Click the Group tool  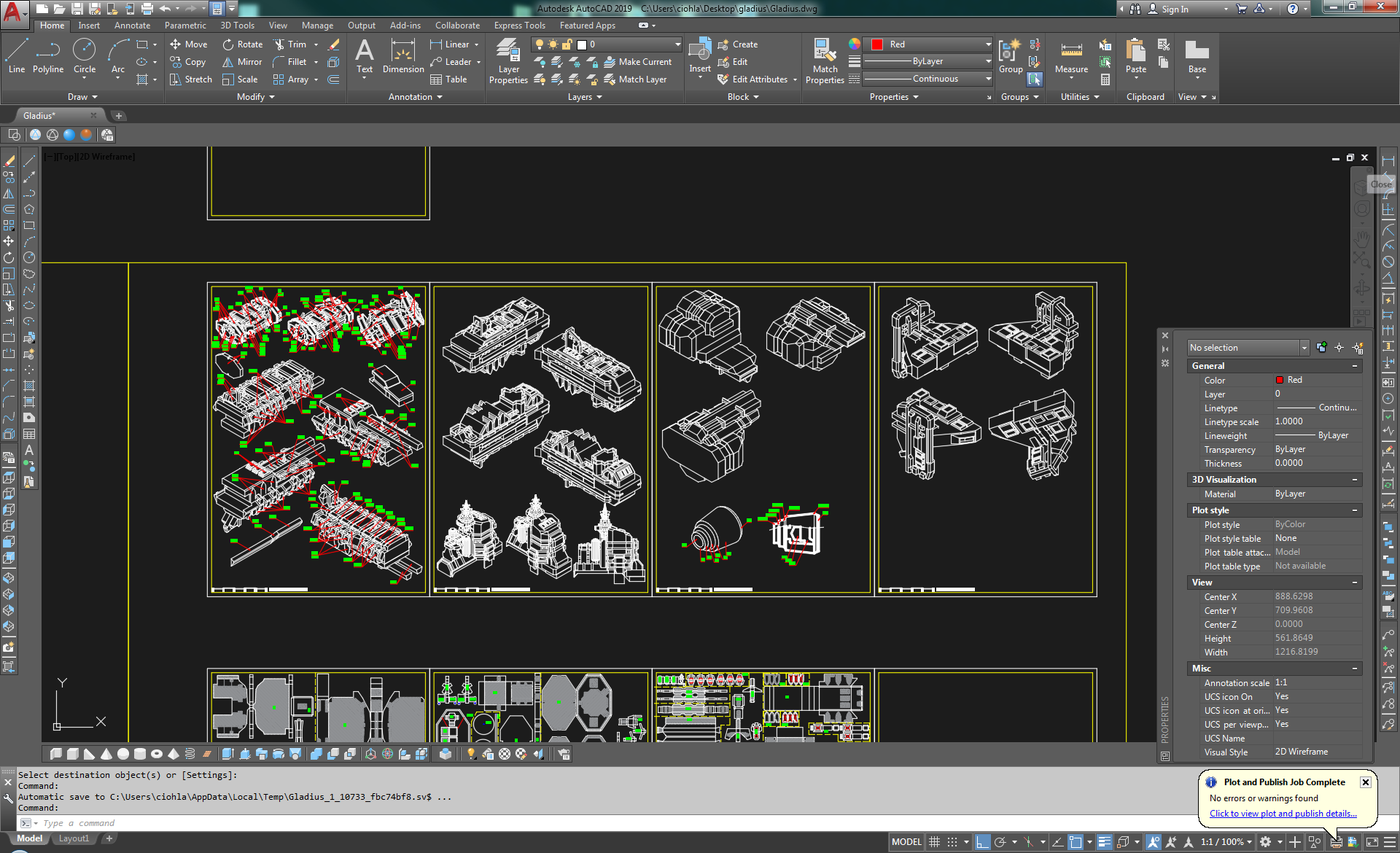click(x=1011, y=57)
